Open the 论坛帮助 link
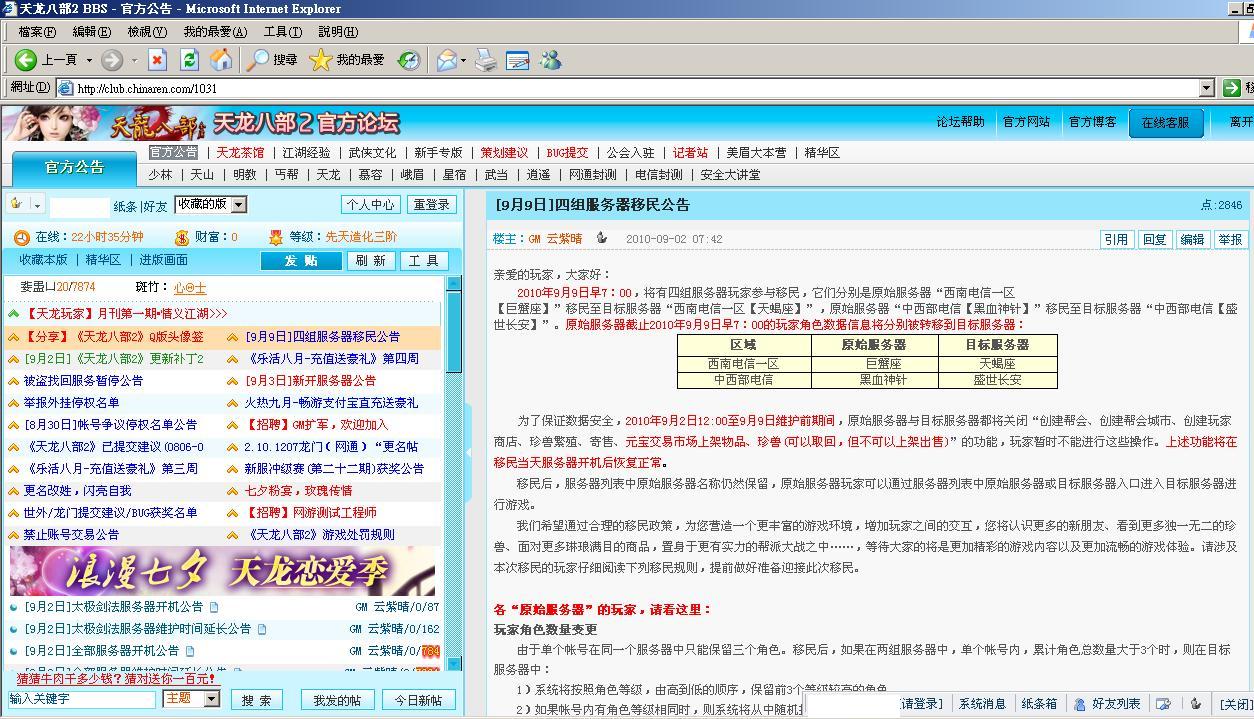1254x719 pixels. (960, 122)
